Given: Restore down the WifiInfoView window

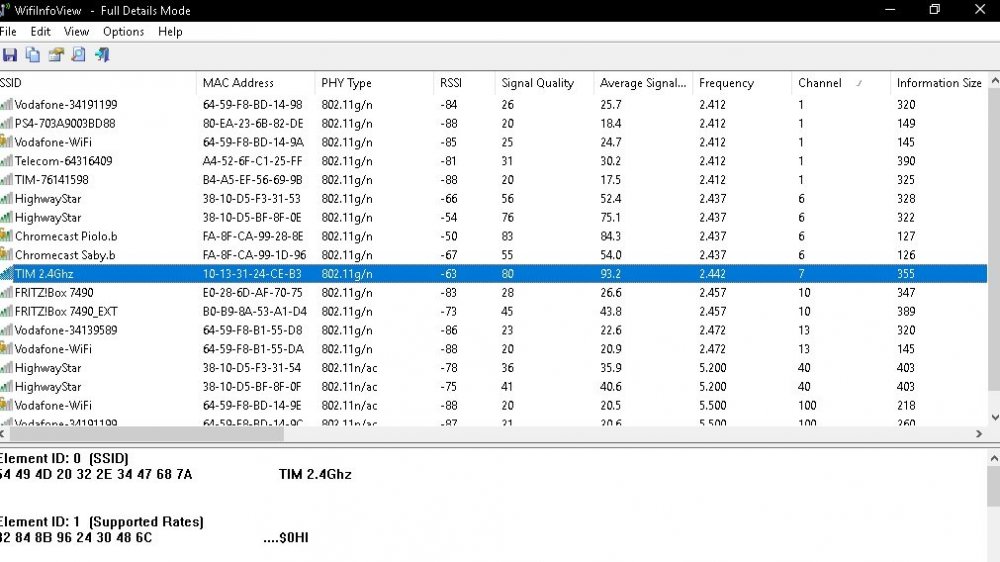Looking at the screenshot, I should pos(934,10).
